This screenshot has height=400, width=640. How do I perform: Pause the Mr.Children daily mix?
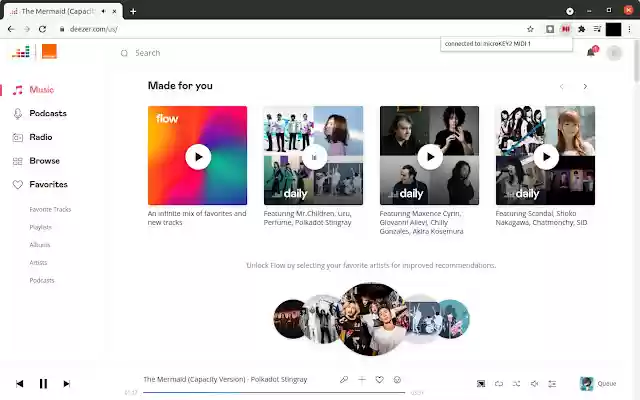coord(314,157)
